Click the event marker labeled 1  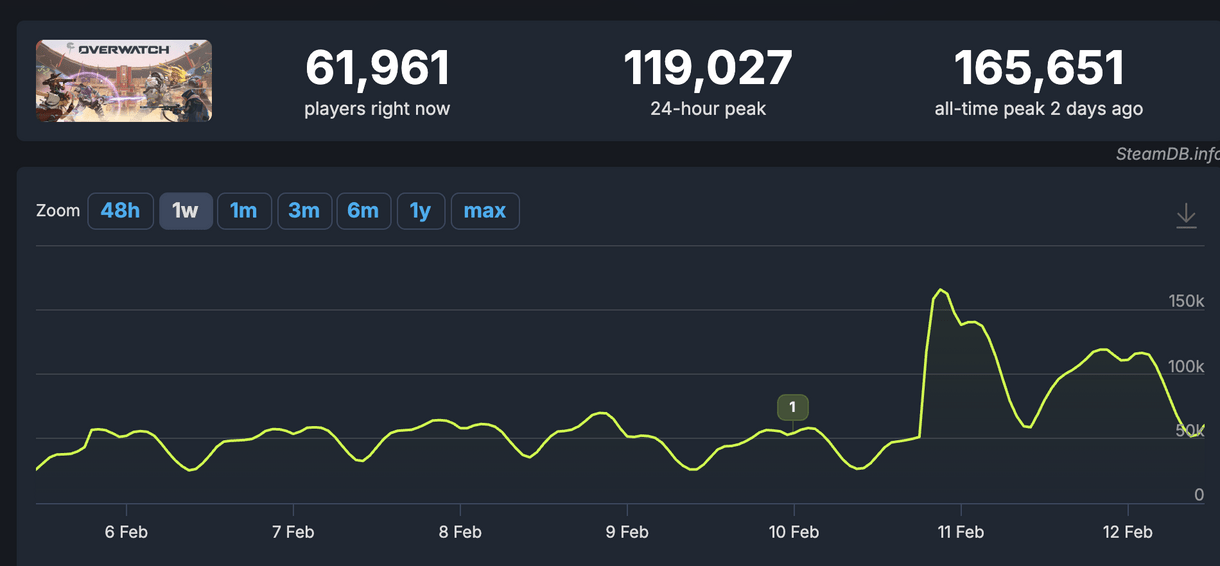click(792, 407)
